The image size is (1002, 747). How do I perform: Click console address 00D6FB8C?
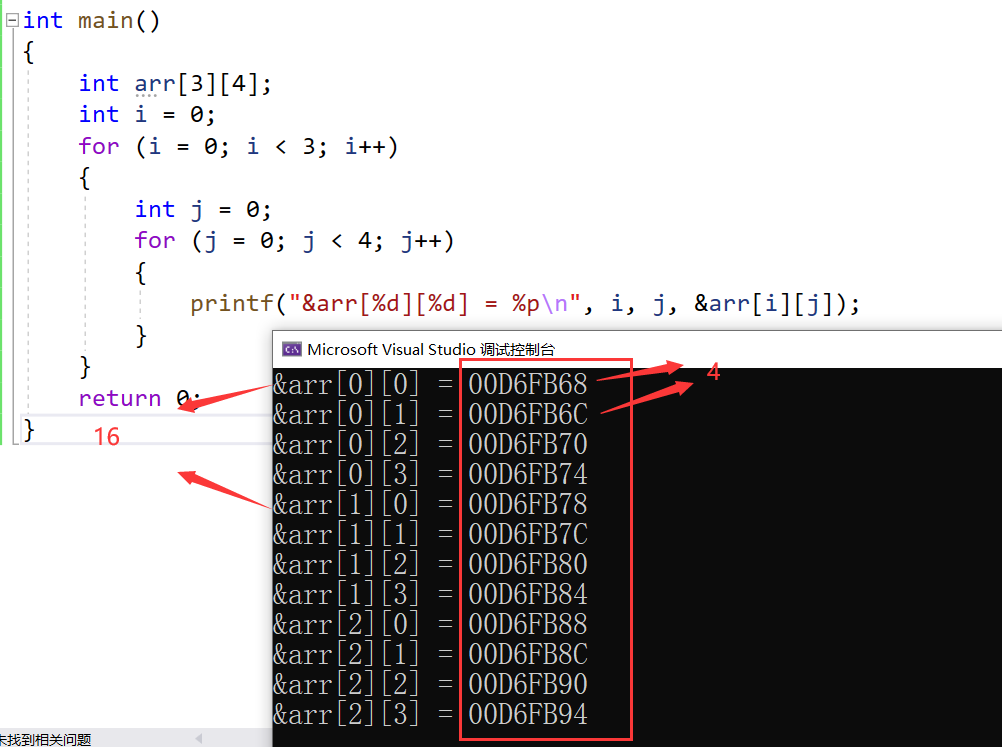(x=528, y=654)
